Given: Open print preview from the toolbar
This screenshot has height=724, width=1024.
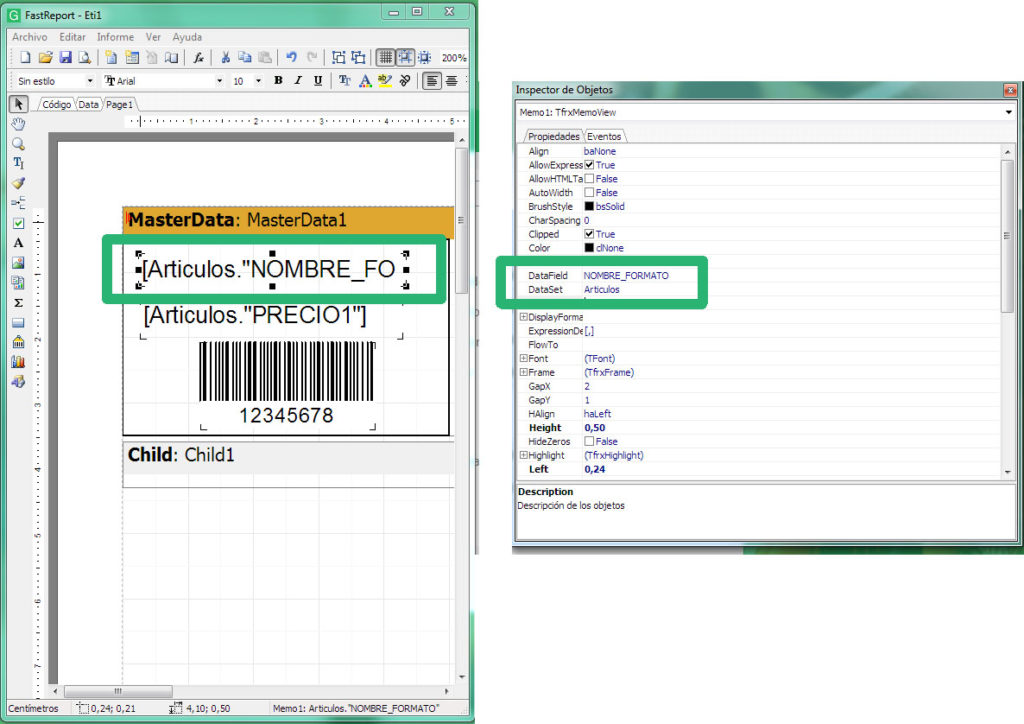Looking at the screenshot, I should (x=85, y=57).
